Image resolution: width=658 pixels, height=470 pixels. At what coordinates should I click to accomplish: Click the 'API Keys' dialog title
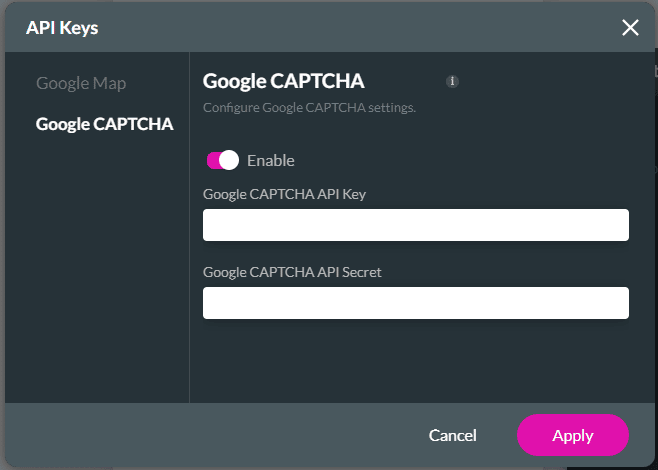[x=62, y=28]
